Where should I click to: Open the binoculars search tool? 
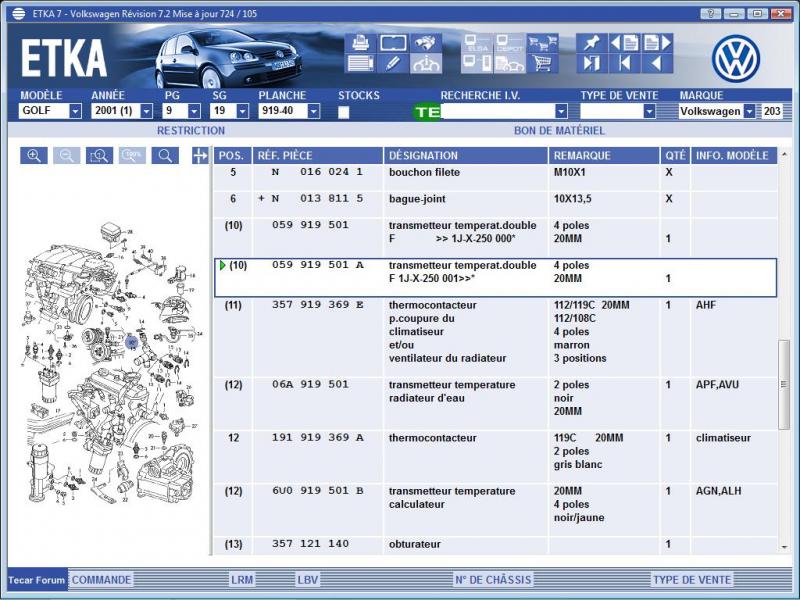[x=426, y=43]
